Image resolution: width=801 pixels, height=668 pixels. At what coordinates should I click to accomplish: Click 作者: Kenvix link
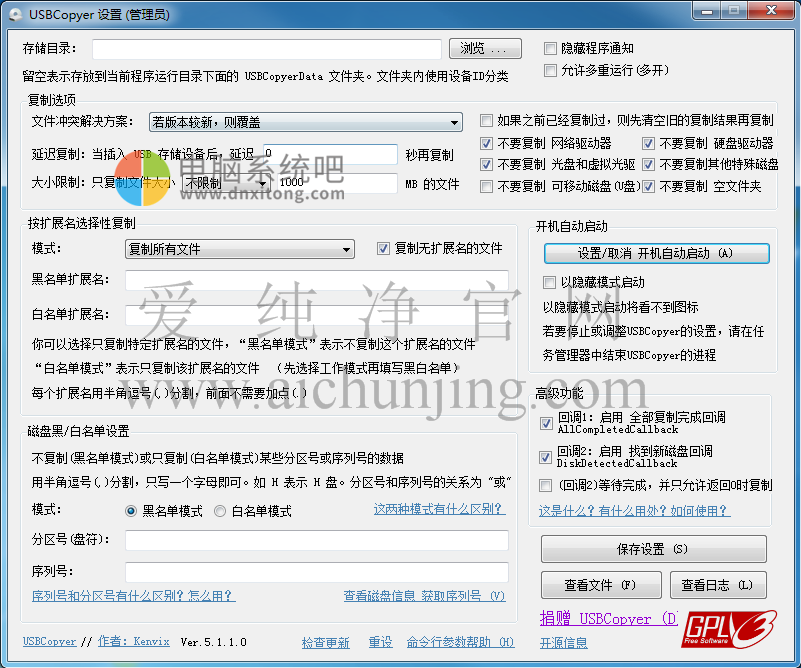(x=133, y=641)
